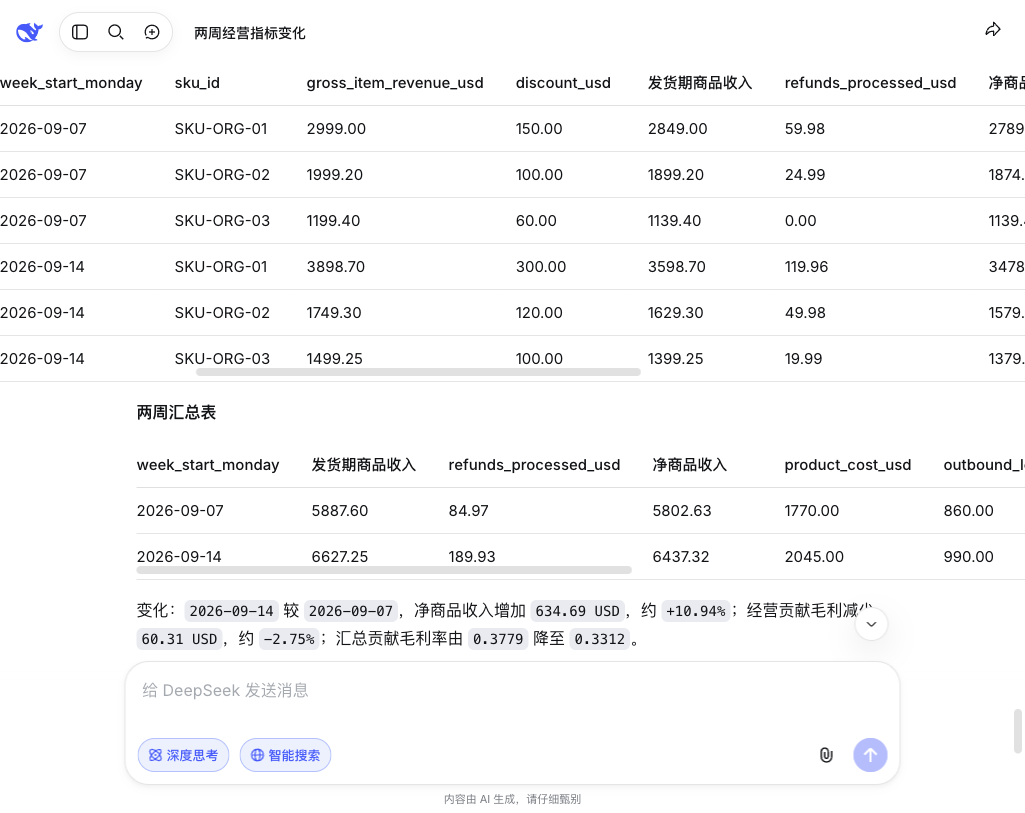Image resolution: width=1025 pixels, height=813 pixels.
Task: Click the scroll-to-bottom chevron button
Action: 871,624
